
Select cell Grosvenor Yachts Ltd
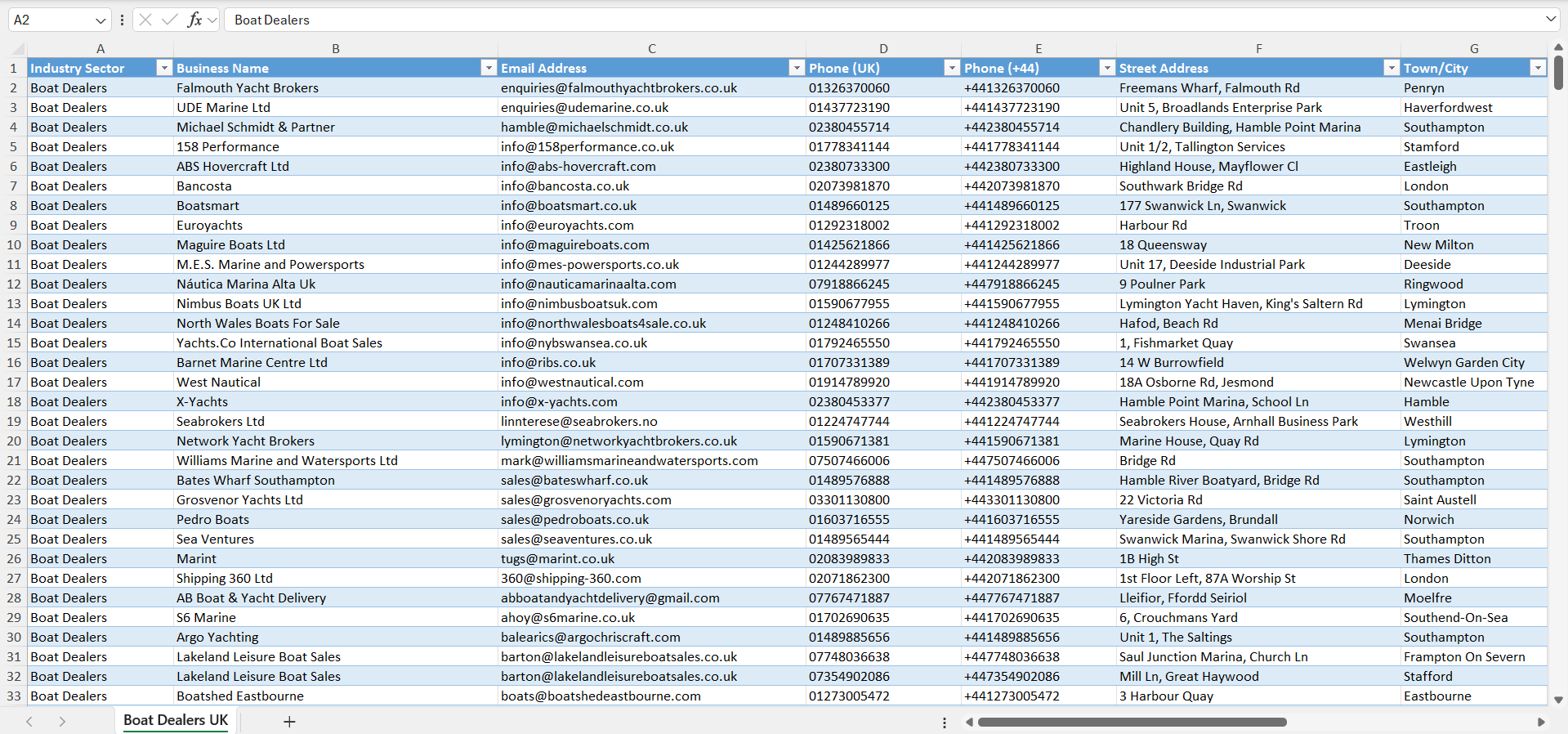[x=336, y=499]
